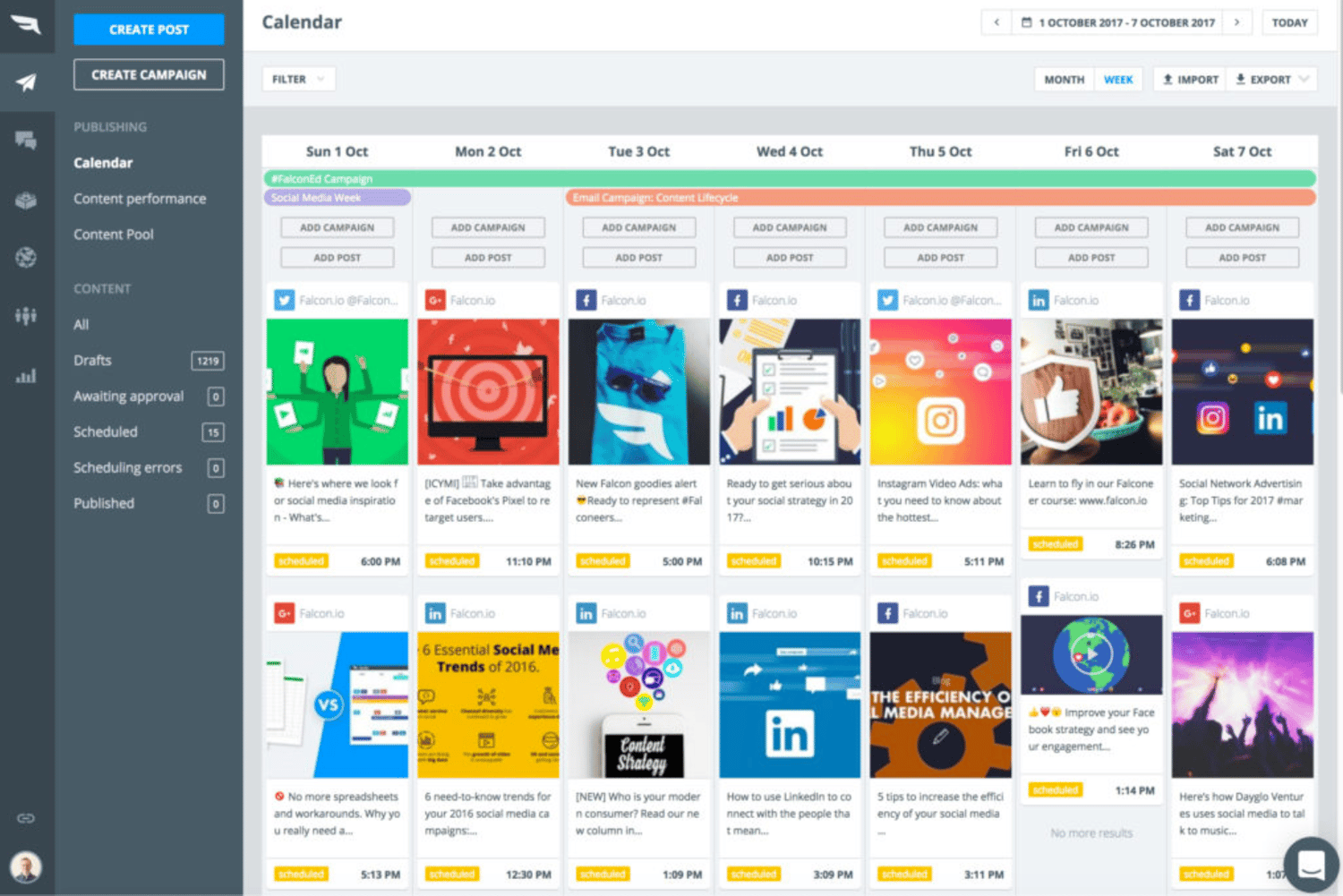
Task: Open the user profile avatar
Action: 26,866
